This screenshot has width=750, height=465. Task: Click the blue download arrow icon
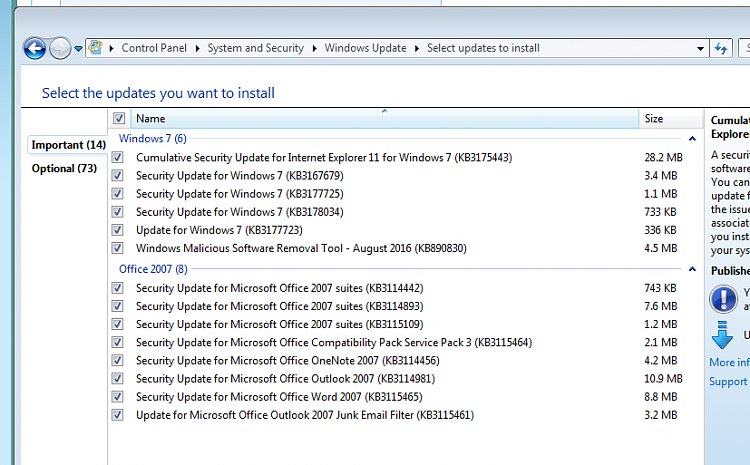(722, 335)
